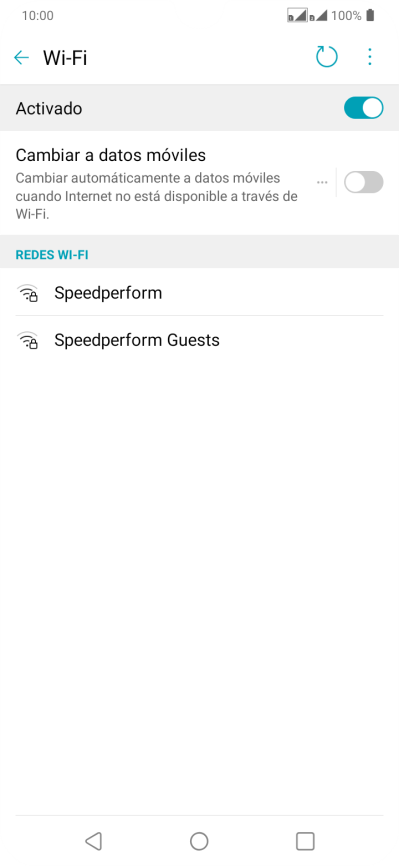Tap the locked Wi-Fi icon for Speedperform
Image resolution: width=399 pixels, height=866 pixels.
click(x=28, y=293)
